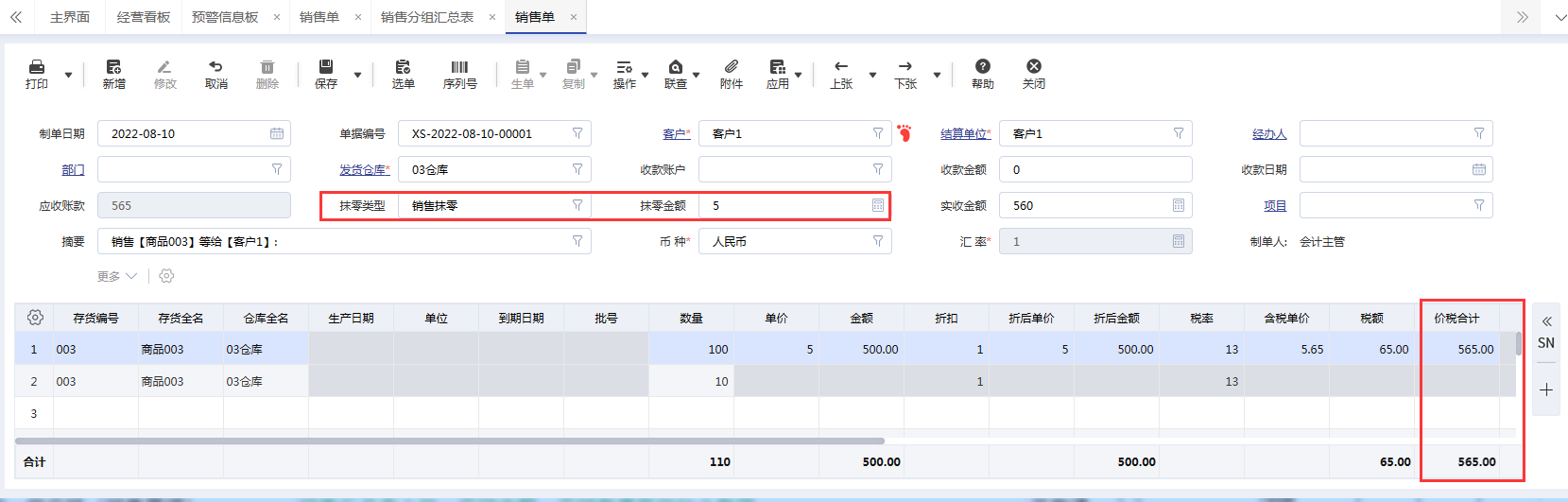Click the table column settings gear

(x=35, y=318)
